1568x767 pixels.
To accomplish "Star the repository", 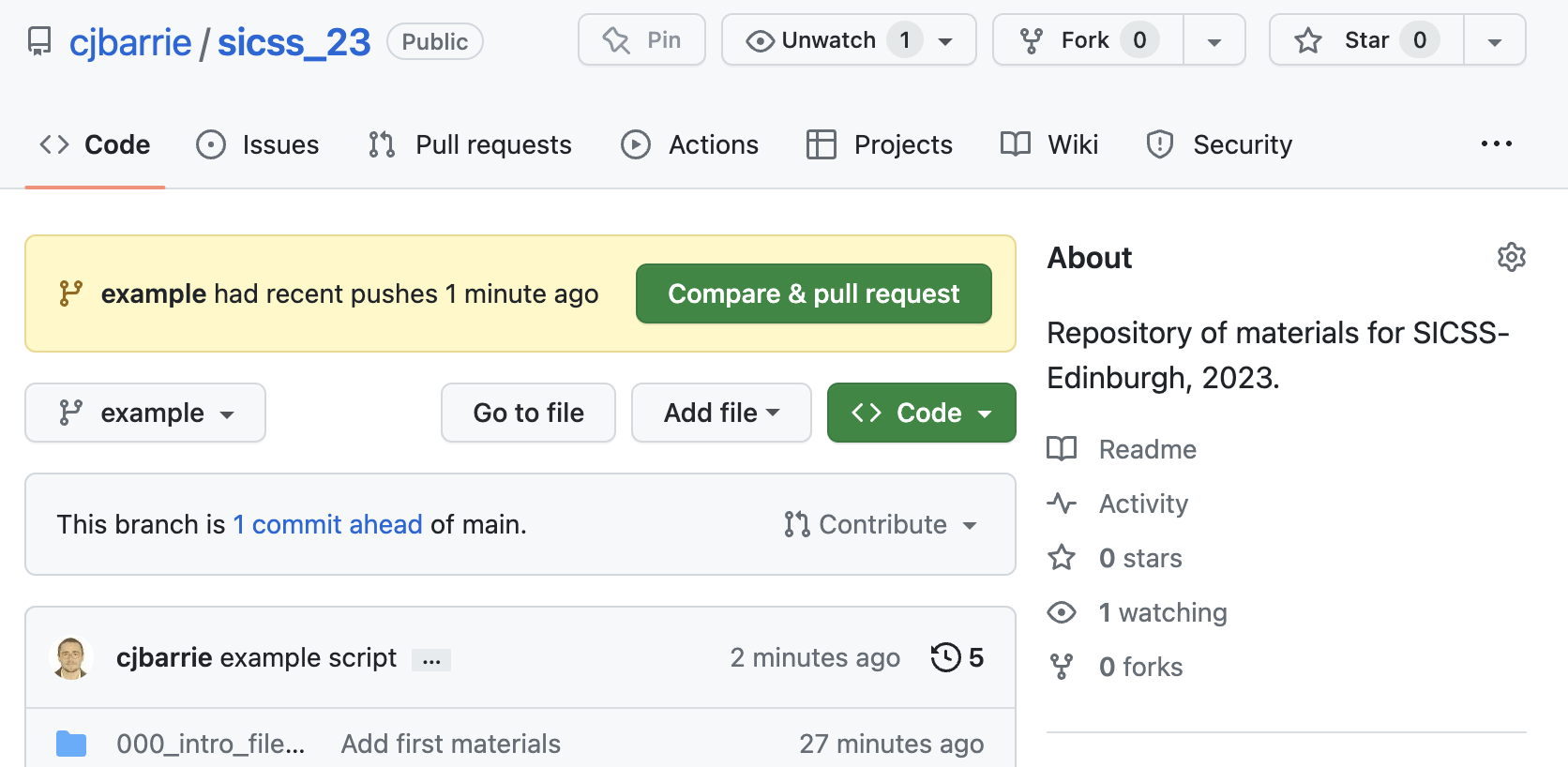I will point(1366,40).
